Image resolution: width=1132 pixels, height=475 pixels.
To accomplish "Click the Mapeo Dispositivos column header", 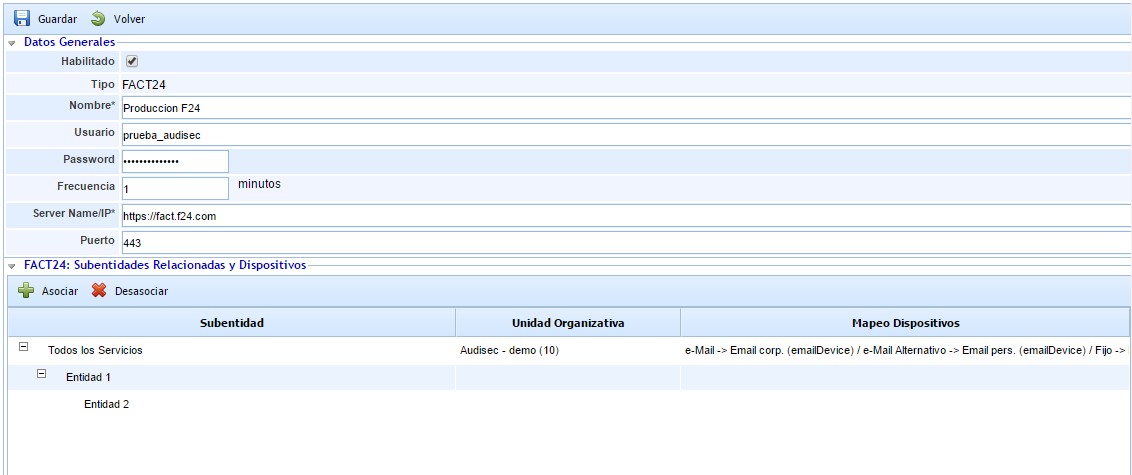I will [905, 323].
